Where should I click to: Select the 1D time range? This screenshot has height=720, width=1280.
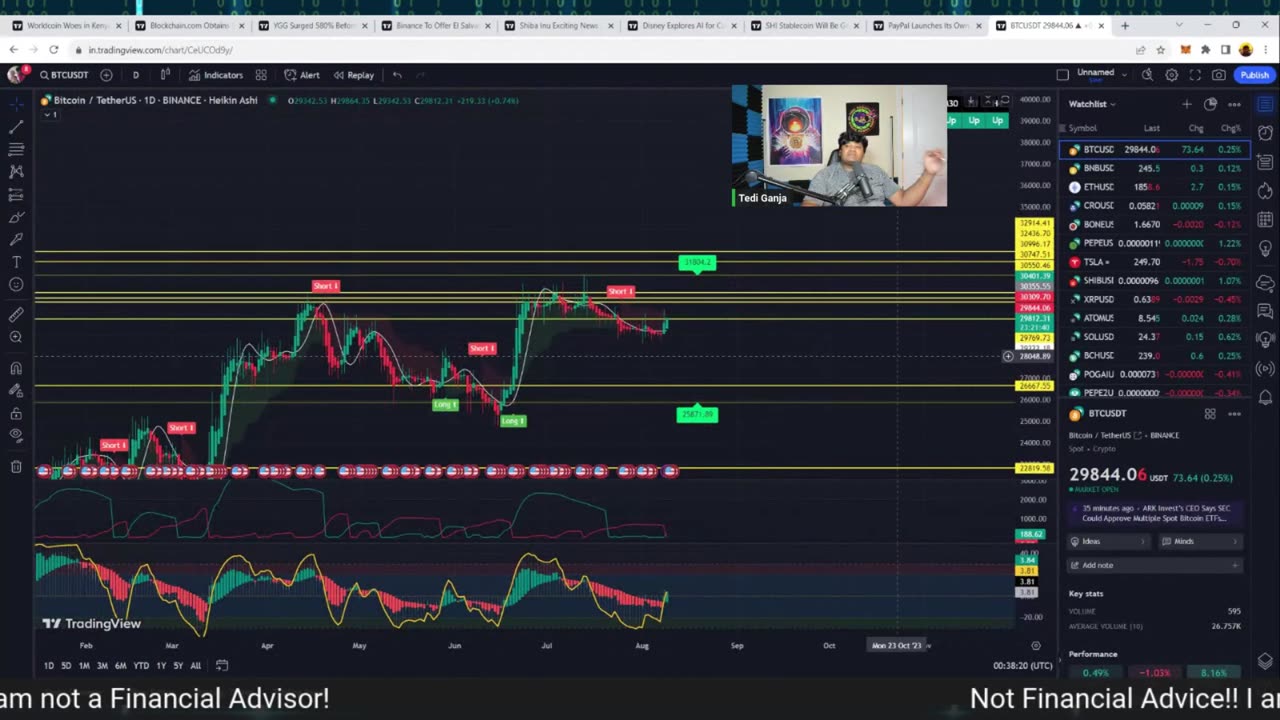click(48, 665)
